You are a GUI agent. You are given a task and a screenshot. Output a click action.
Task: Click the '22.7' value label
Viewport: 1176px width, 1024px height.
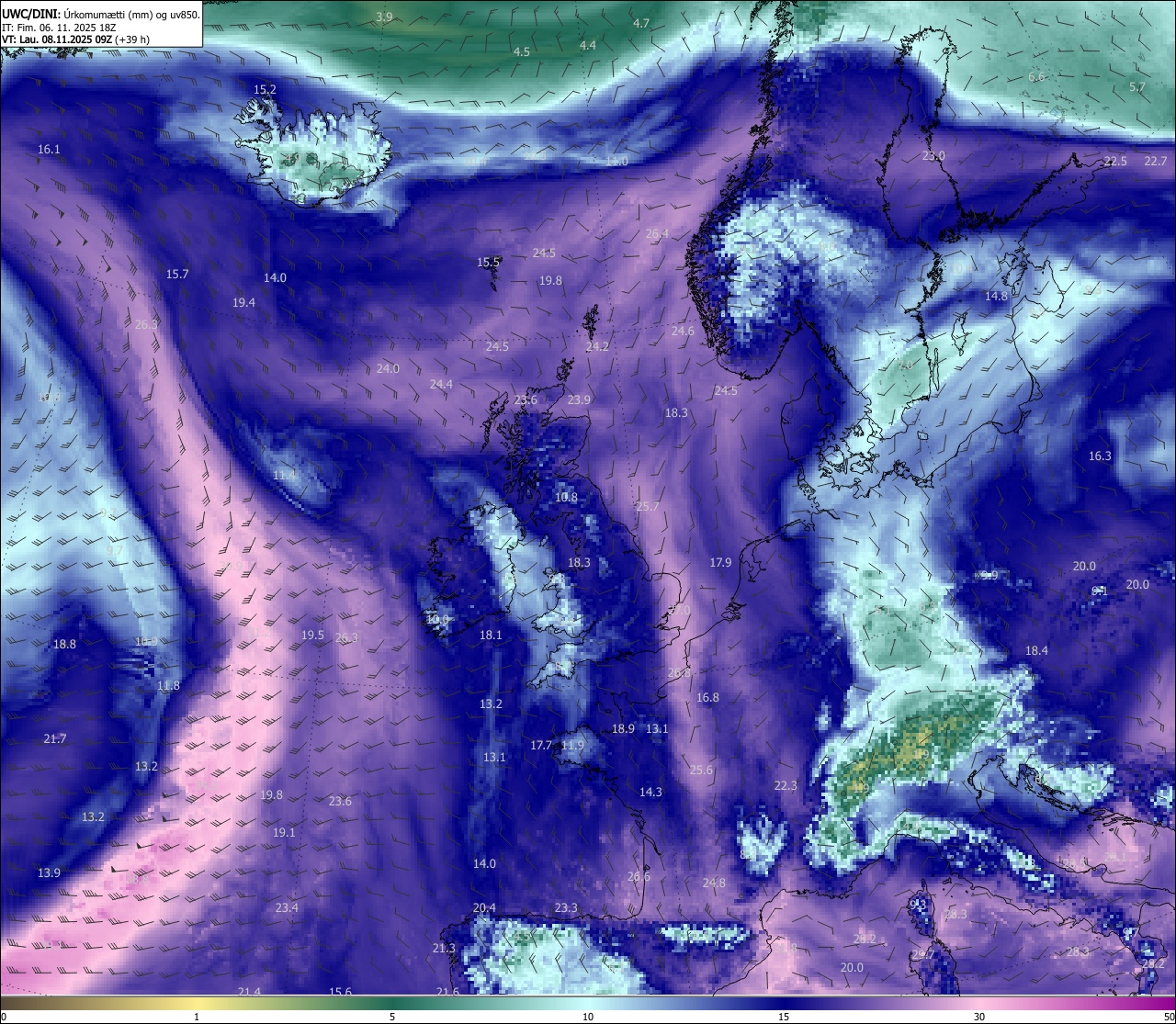click(1156, 162)
